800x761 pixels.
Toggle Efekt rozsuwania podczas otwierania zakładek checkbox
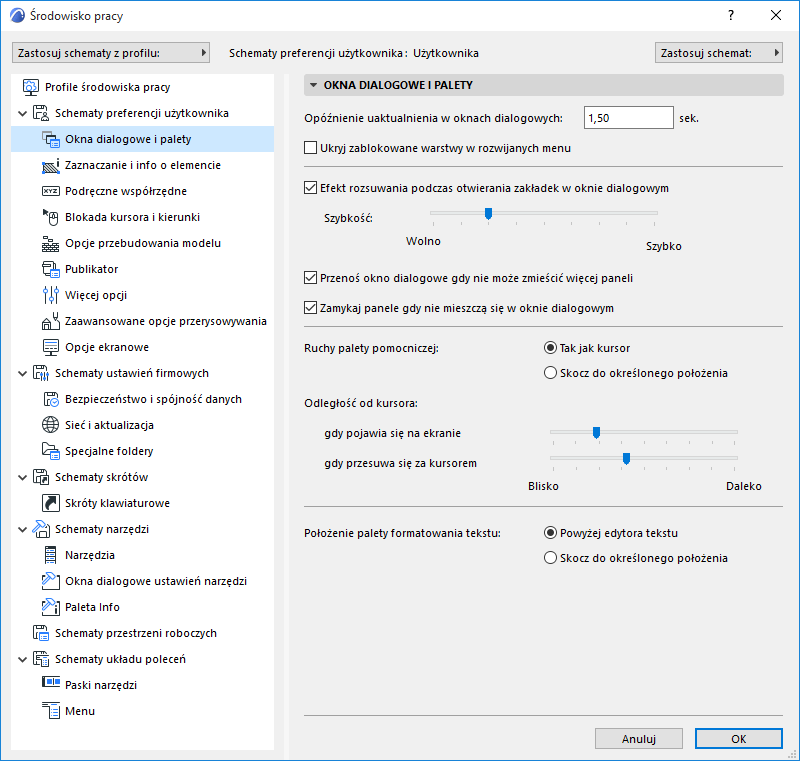310,188
